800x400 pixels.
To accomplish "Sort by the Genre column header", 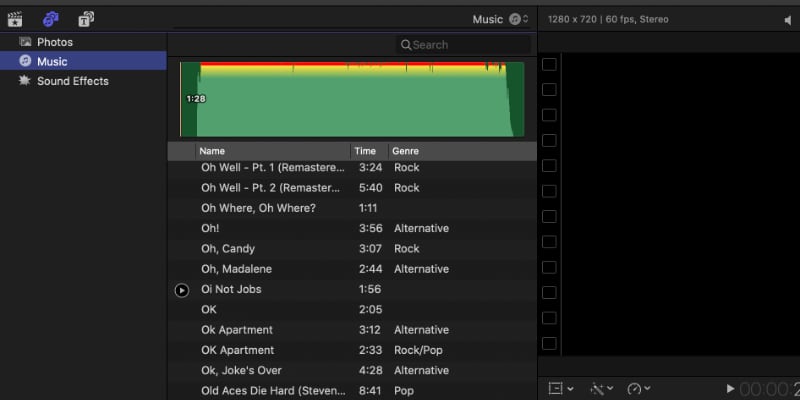I will click(x=462, y=151).
